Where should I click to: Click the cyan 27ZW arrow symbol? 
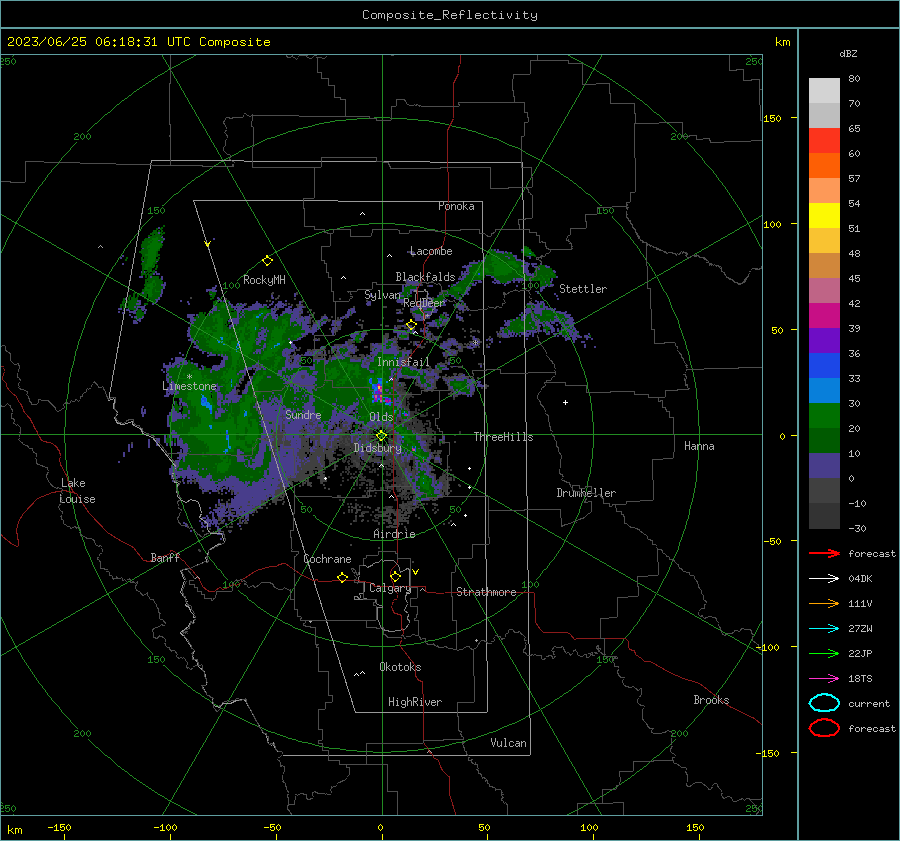click(x=824, y=629)
